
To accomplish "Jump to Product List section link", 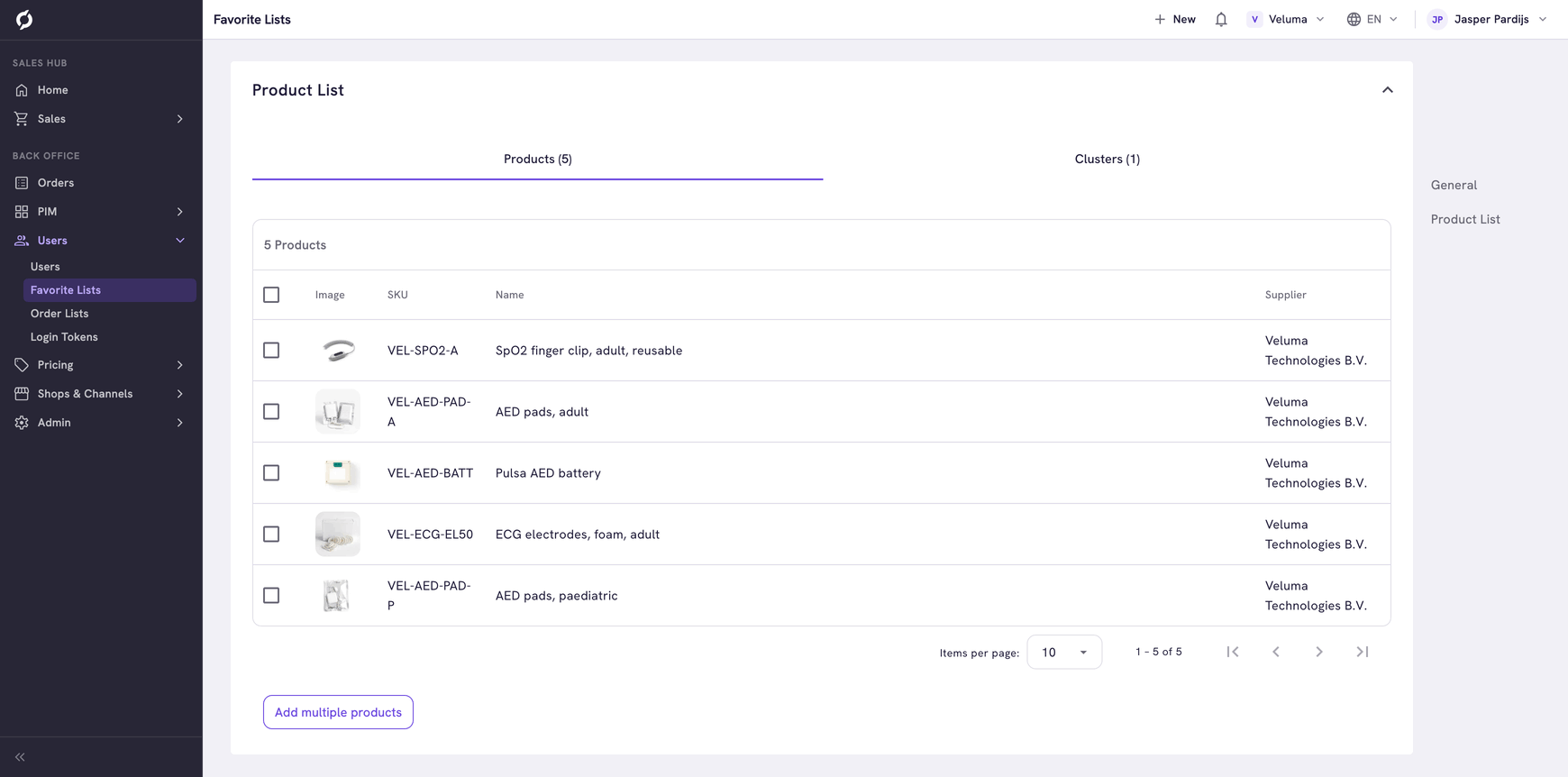I will tap(1465, 219).
